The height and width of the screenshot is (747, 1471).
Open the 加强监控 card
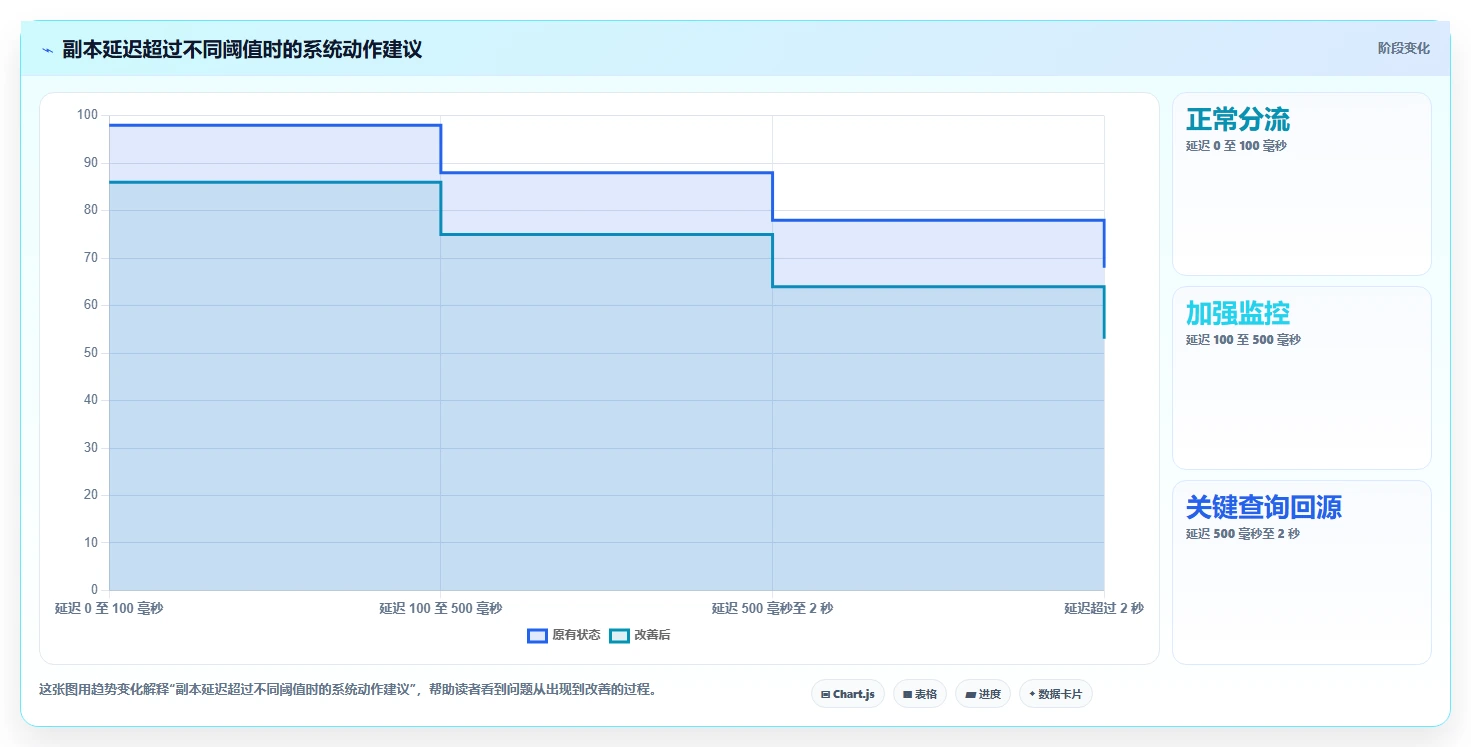point(1301,378)
